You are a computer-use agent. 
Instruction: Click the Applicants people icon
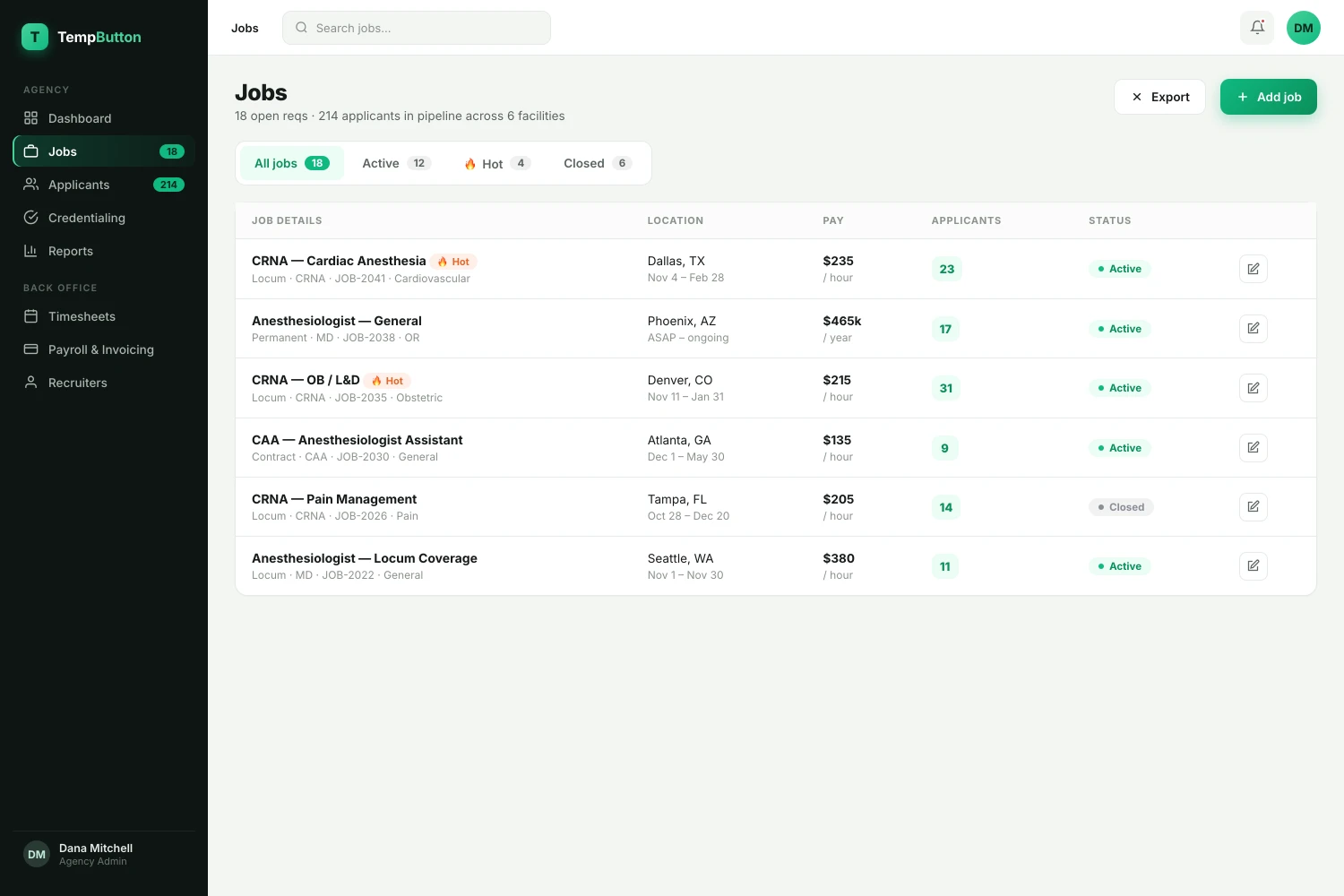(x=31, y=185)
